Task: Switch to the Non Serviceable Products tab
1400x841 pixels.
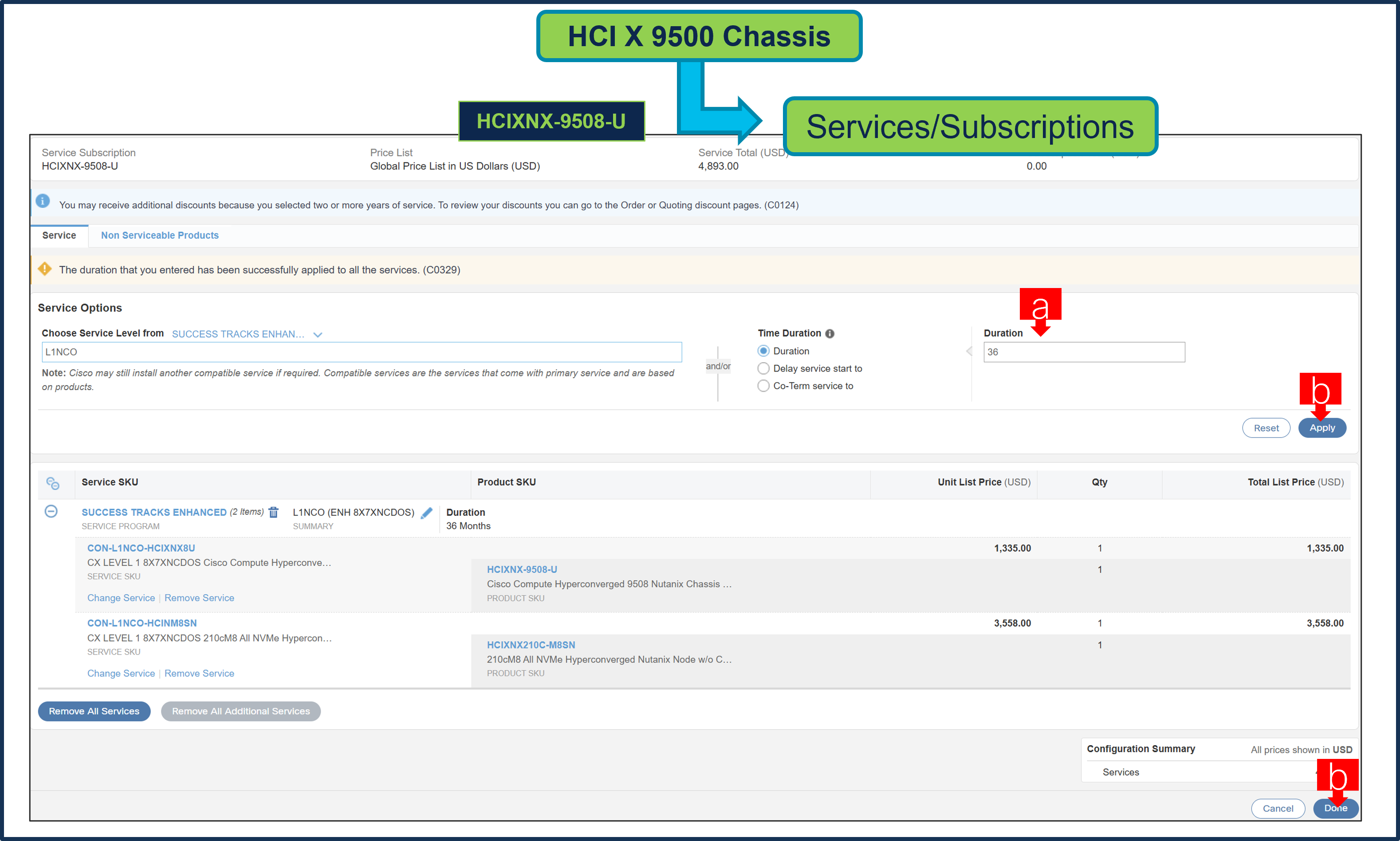Action: pyautogui.click(x=159, y=235)
